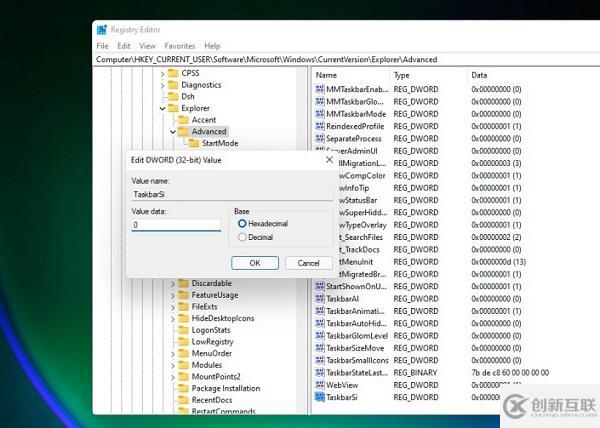
Task: Click the REG_BINARY type cell
Action: [x=415, y=373]
